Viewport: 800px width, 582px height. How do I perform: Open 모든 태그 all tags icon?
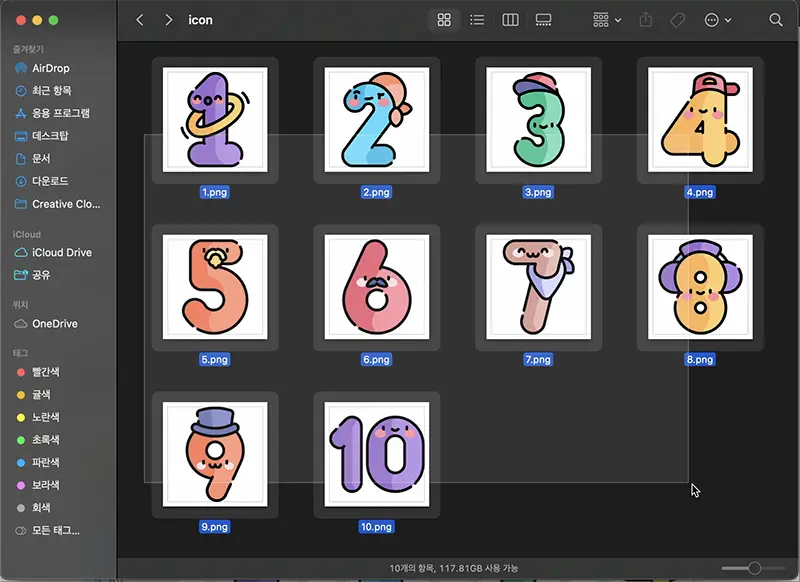(x=21, y=530)
